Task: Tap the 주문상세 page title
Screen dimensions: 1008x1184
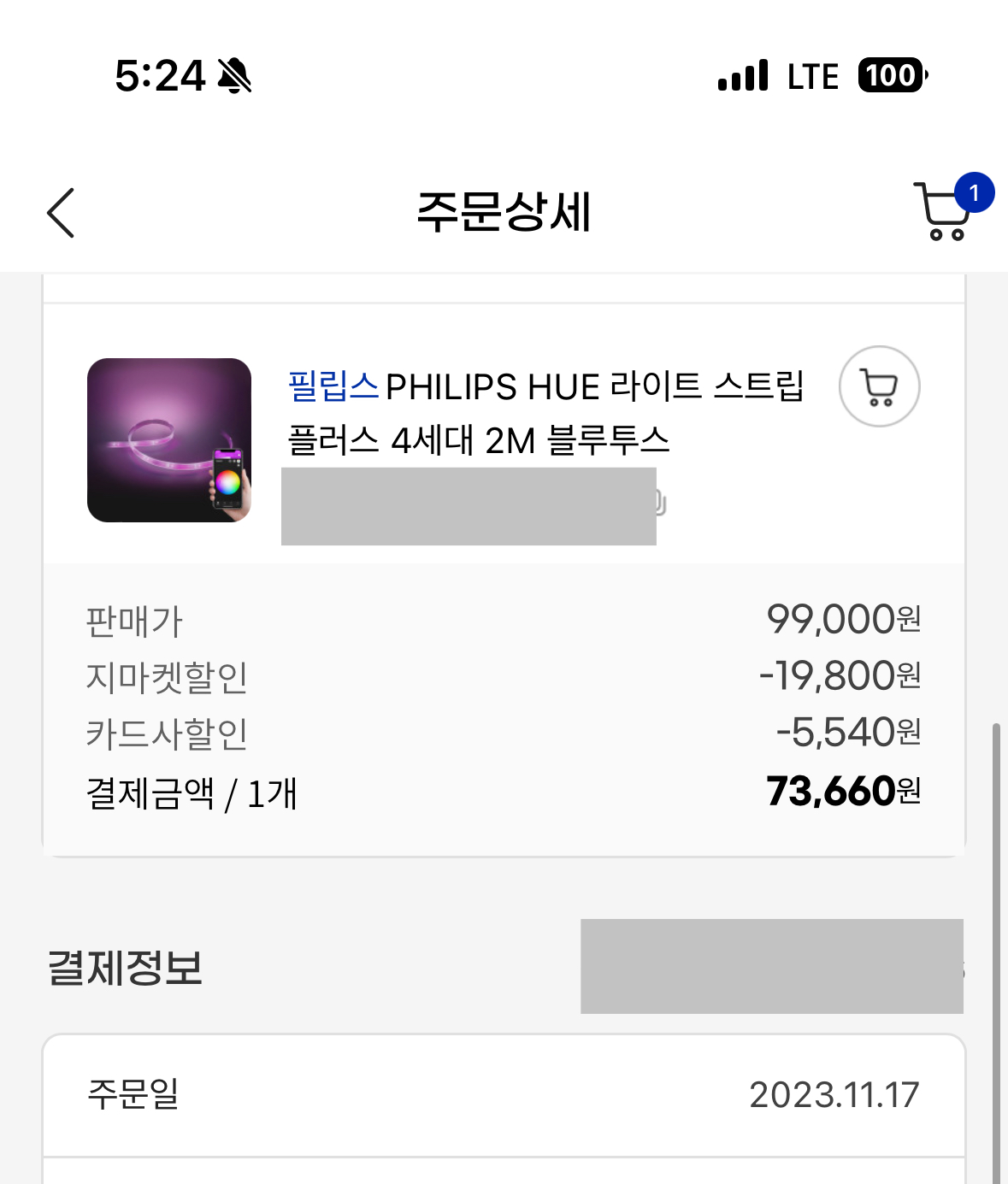Action: point(504,211)
